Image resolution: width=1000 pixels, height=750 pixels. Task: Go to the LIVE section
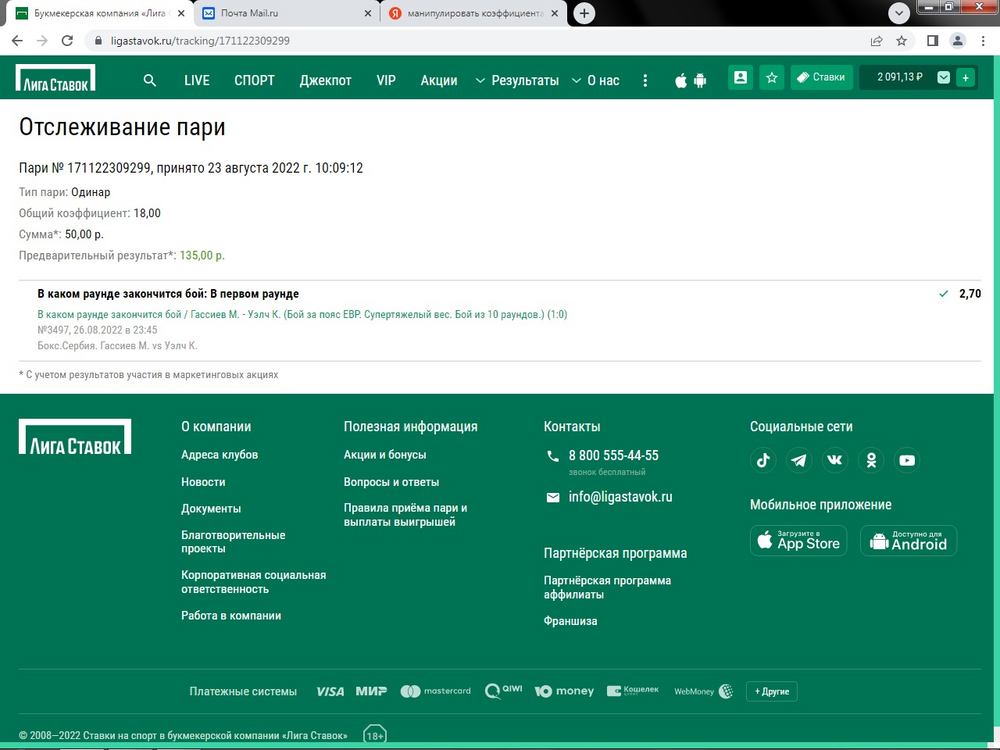196,80
